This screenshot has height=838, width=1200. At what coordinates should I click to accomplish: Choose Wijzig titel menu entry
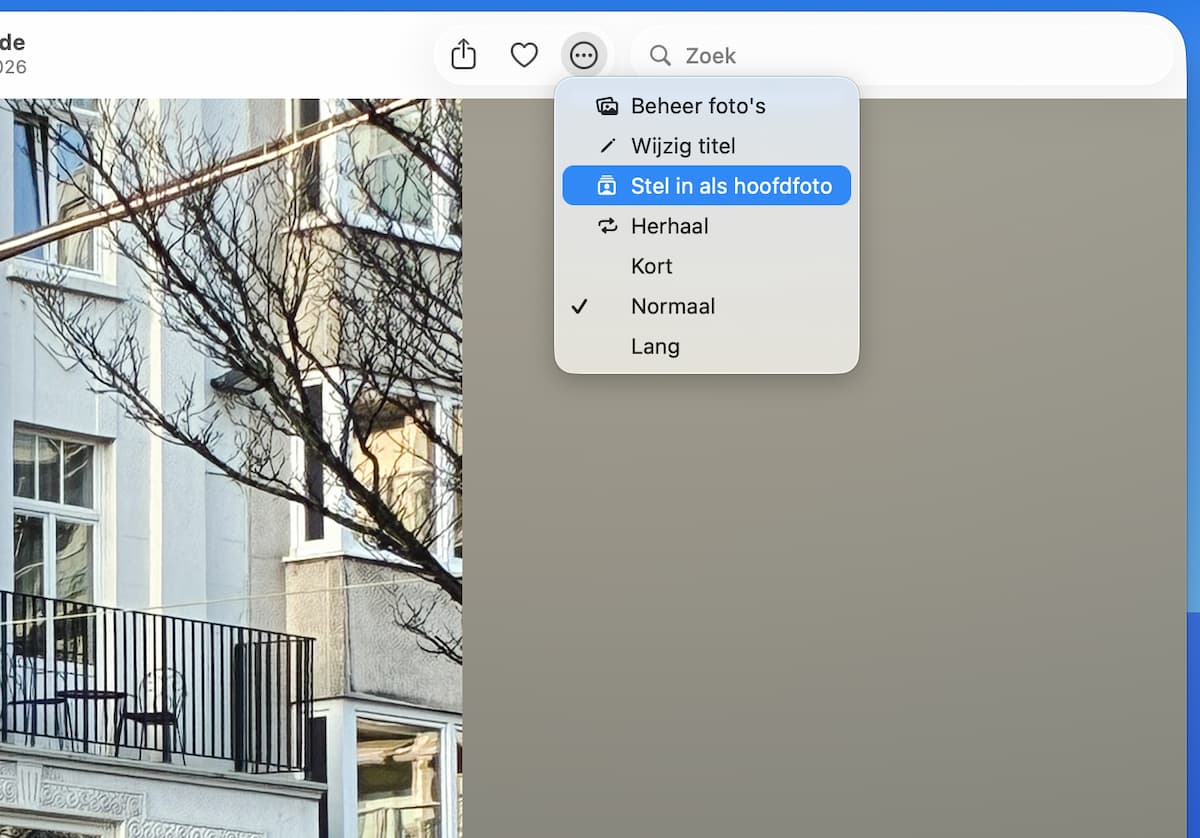tap(706, 146)
